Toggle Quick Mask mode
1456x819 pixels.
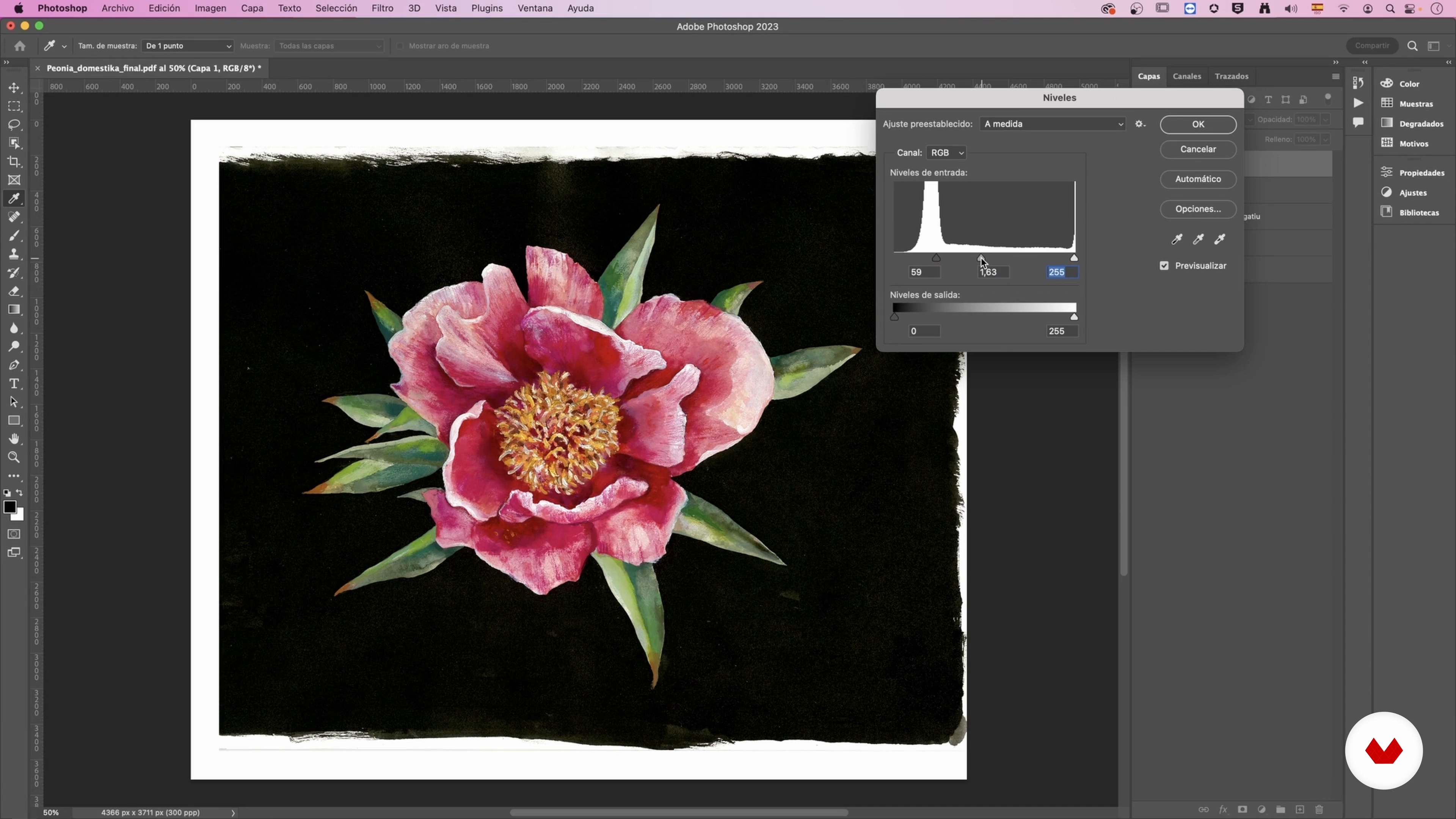14,534
